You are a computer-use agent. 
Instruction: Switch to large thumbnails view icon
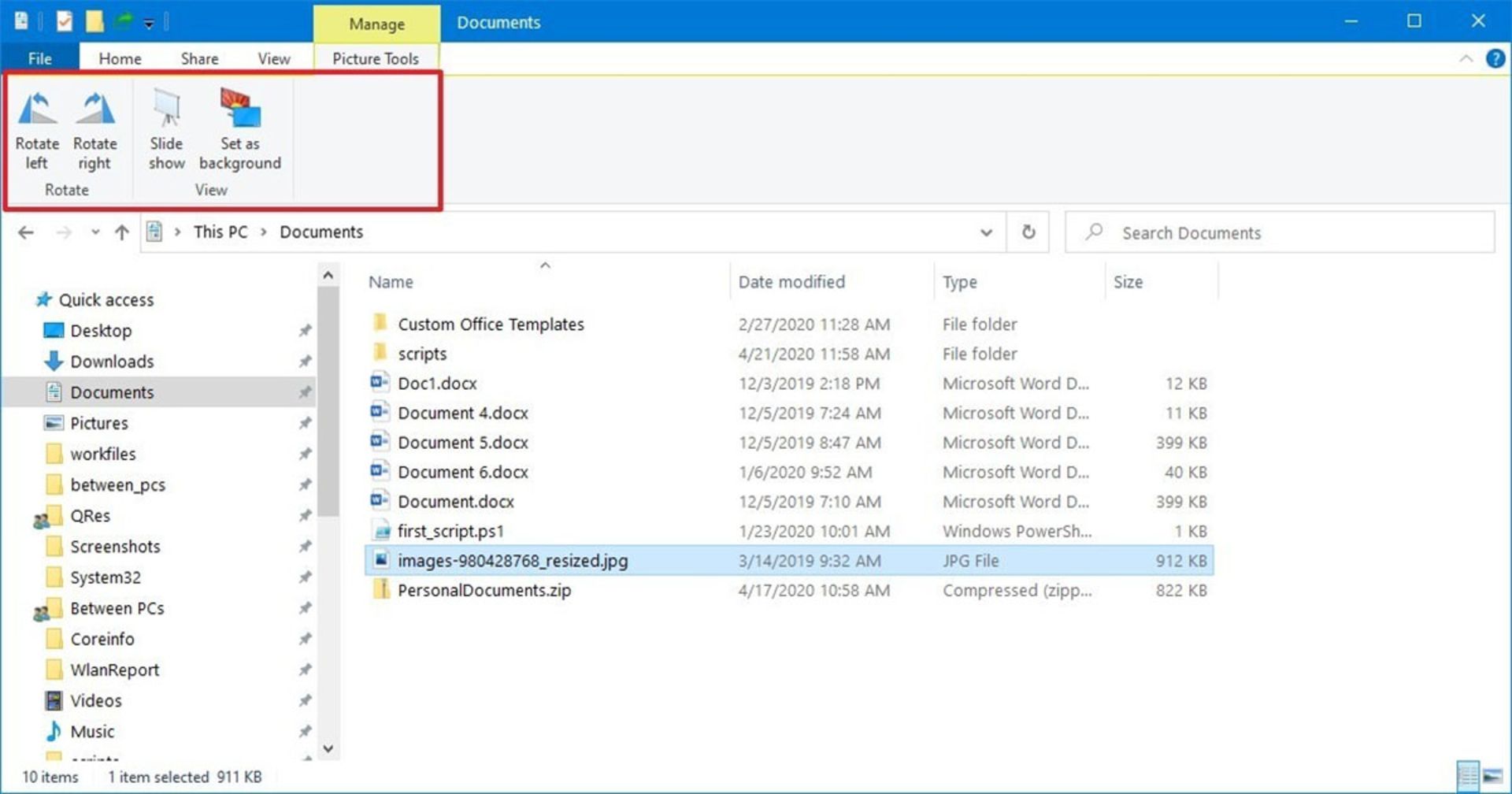1492,777
